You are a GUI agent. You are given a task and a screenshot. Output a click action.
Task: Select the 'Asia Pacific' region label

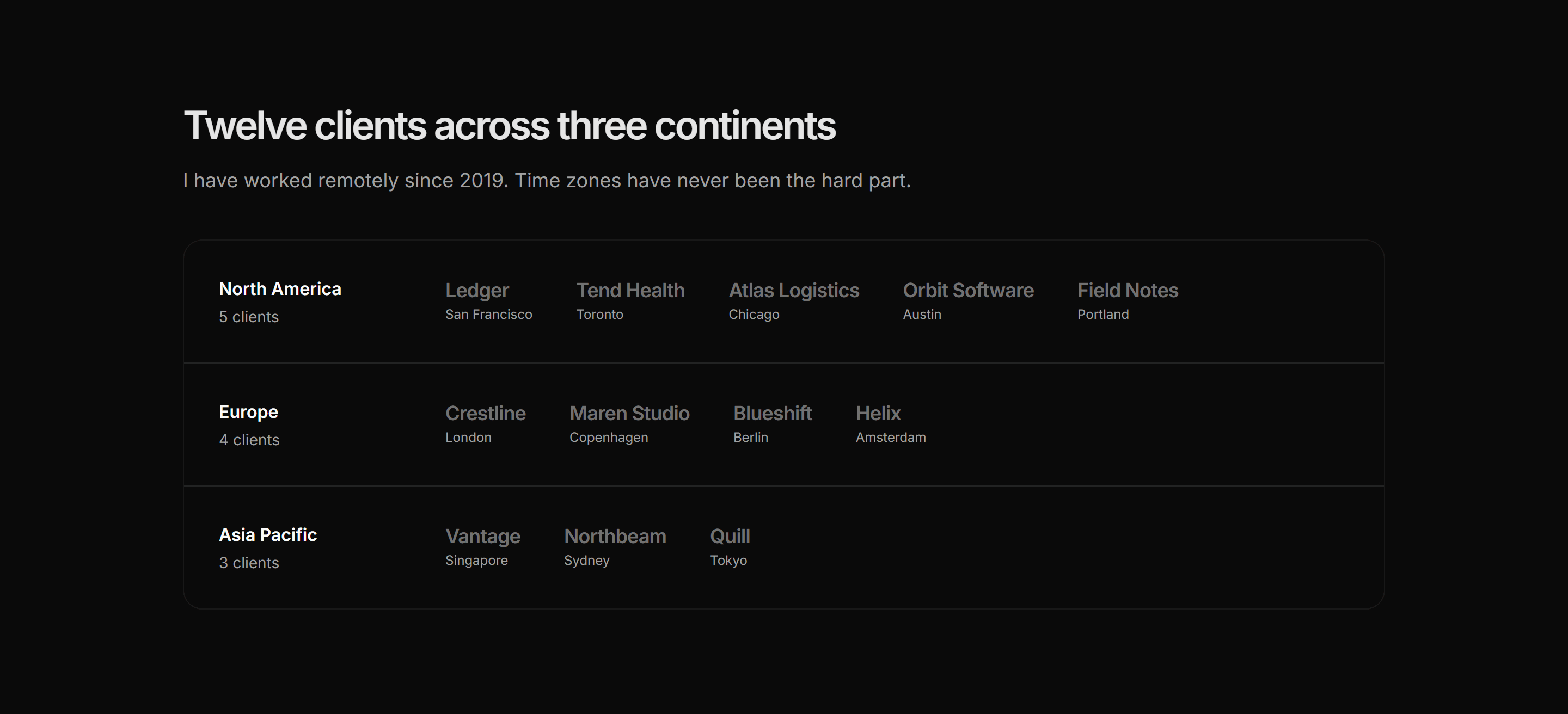[x=268, y=535]
